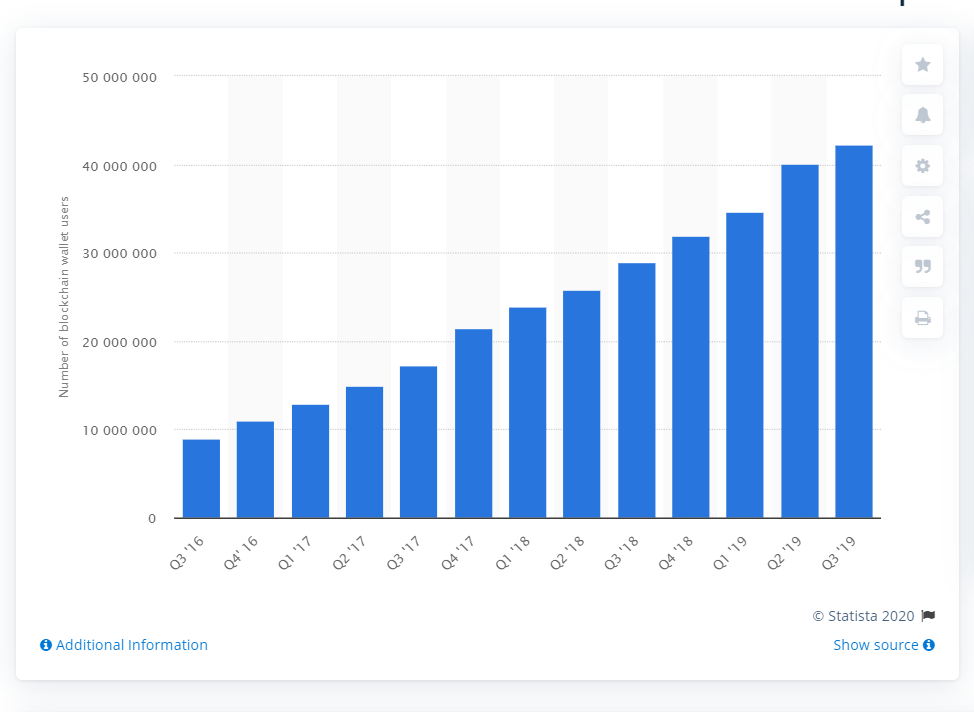974x712 pixels.
Task: Open chart settings gear icon
Action: pyautogui.click(x=922, y=166)
